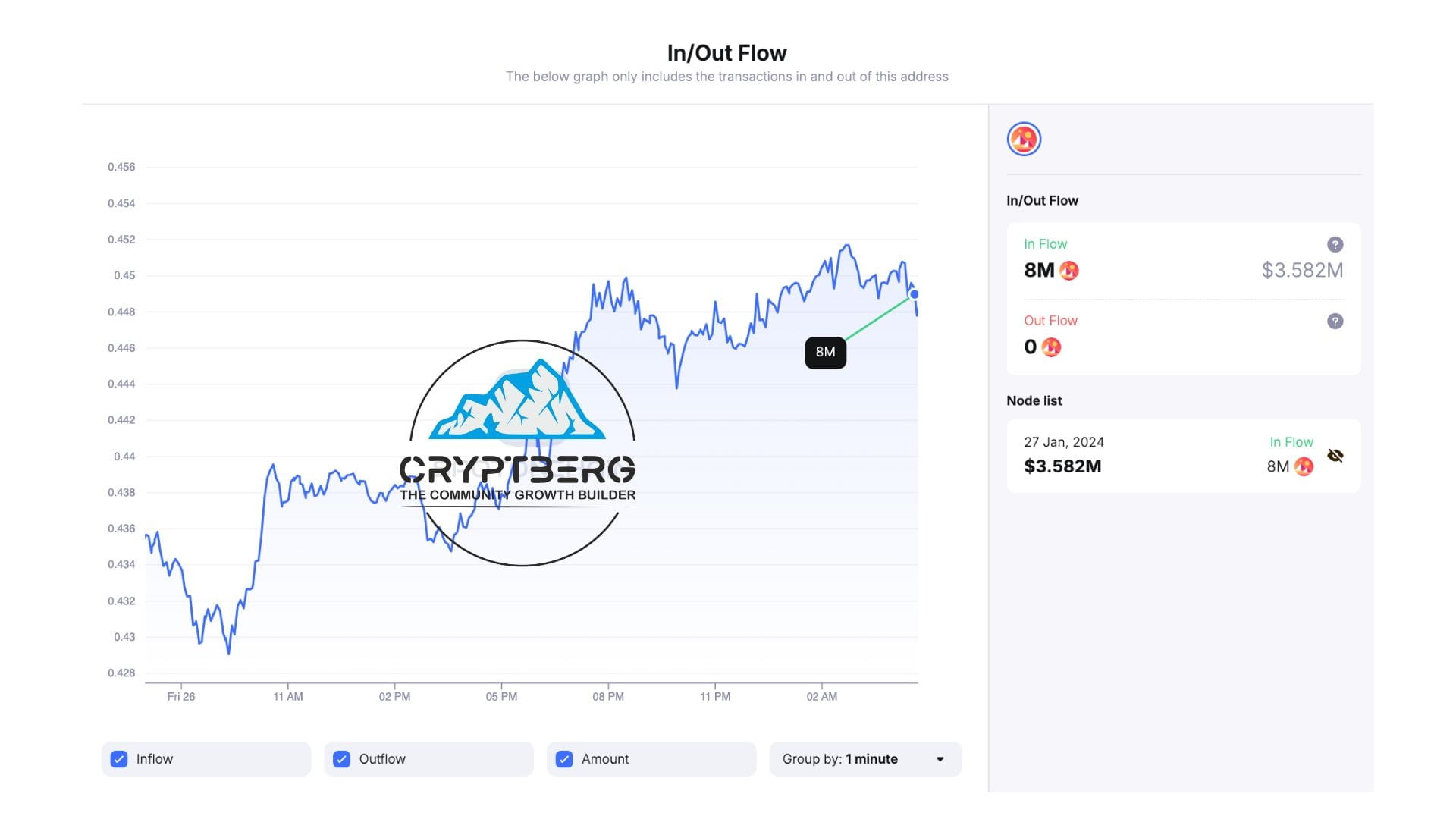Click the dropdown arrow beside 1 minute
1456x819 pixels.
tap(940, 759)
